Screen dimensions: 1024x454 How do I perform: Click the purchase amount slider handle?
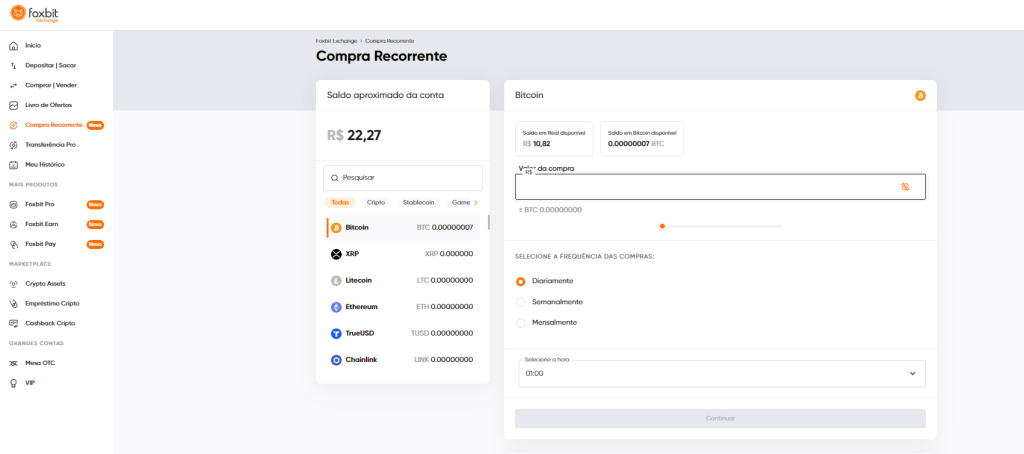coord(662,226)
